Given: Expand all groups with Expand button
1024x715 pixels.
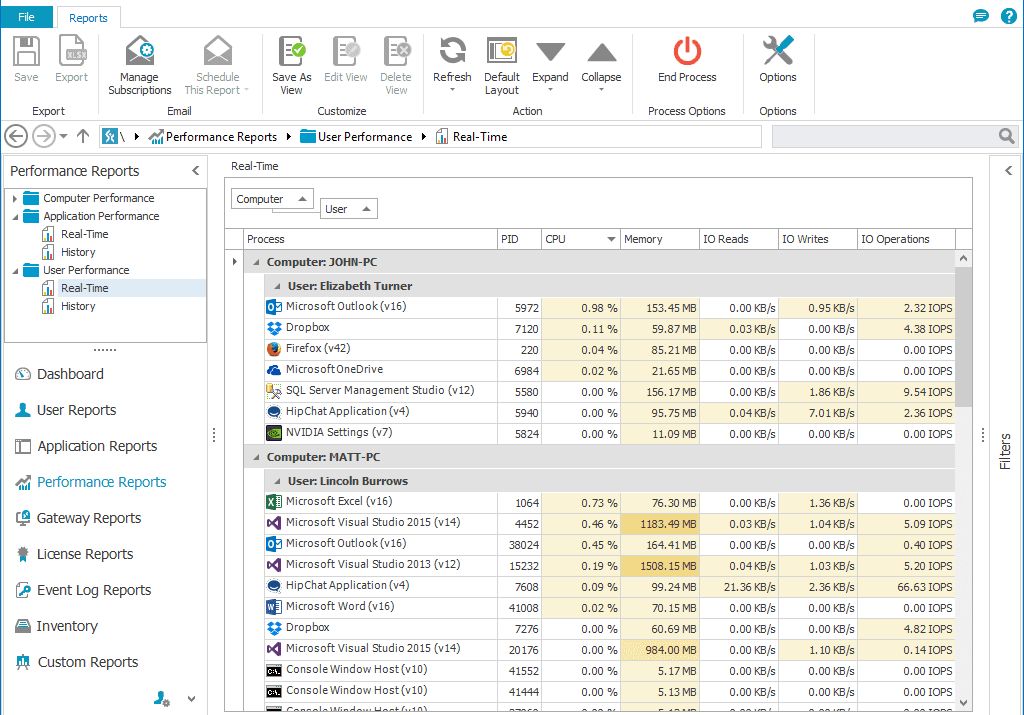Looking at the screenshot, I should [550, 64].
